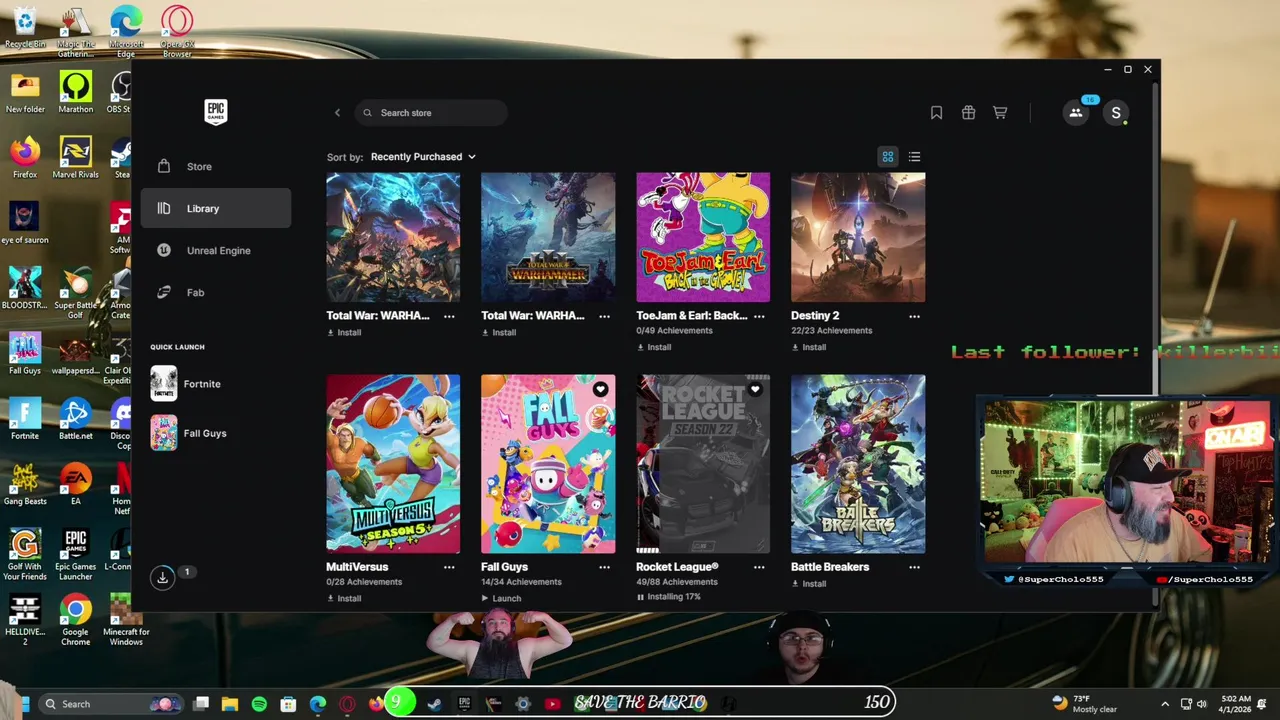The width and height of the screenshot is (1280, 720).
Task: Launch Fall Guys from its library tile
Action: click(x=501, y=598)
